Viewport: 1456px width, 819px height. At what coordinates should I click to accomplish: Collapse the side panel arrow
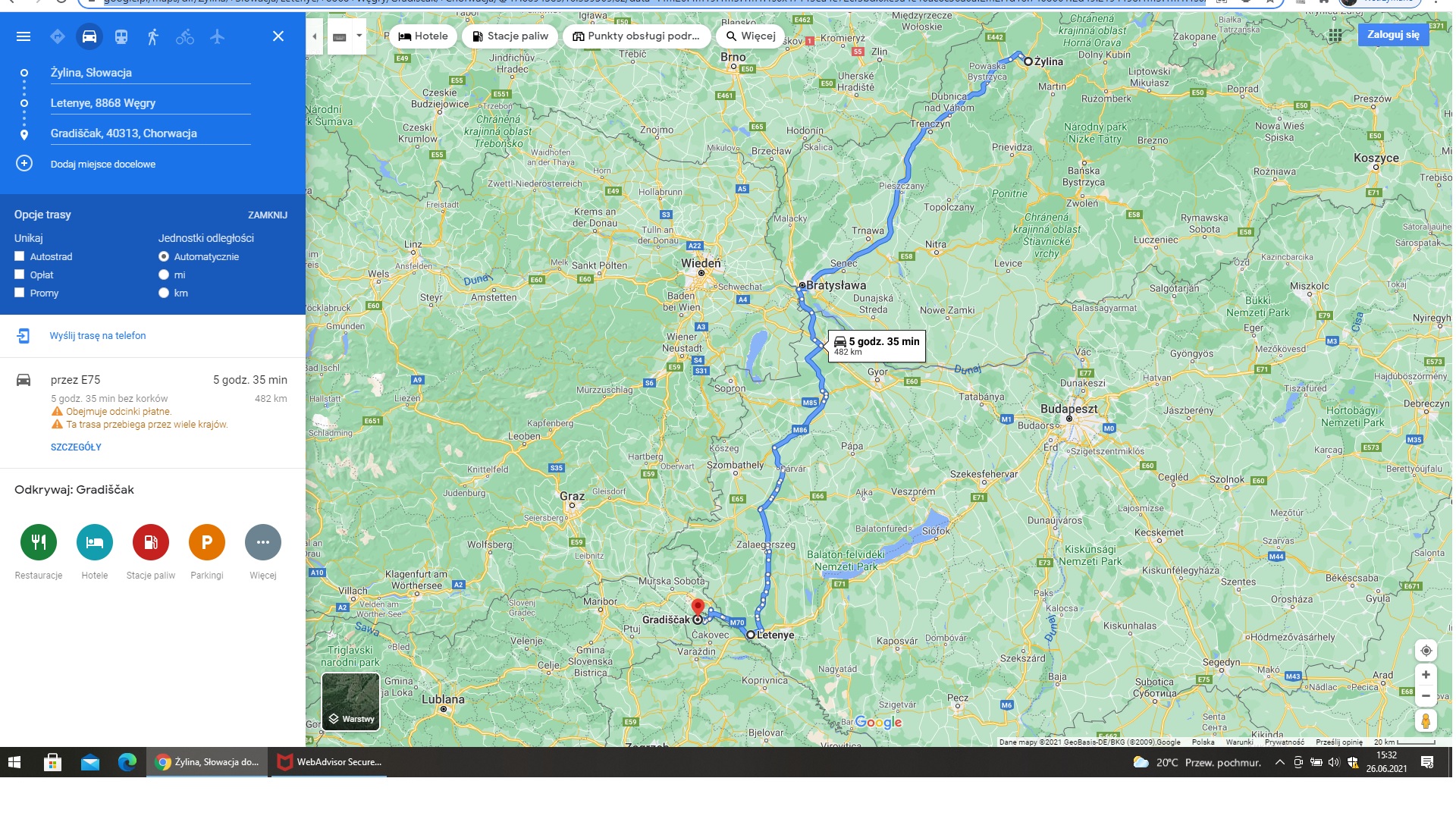[x=314, y=36]
